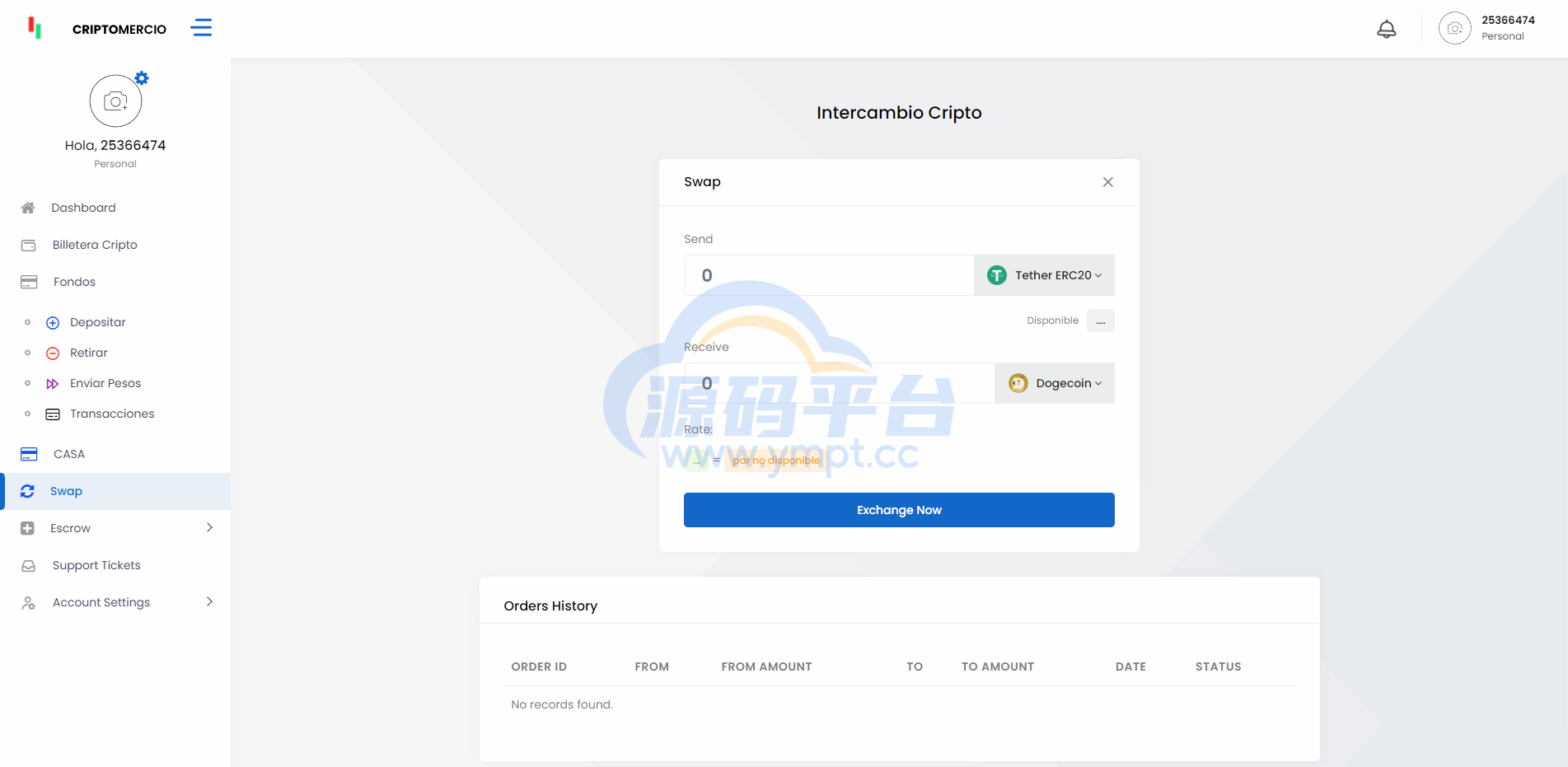
Task: Click the Enviar Pesos arrow icon
Action: pos(53,384)
